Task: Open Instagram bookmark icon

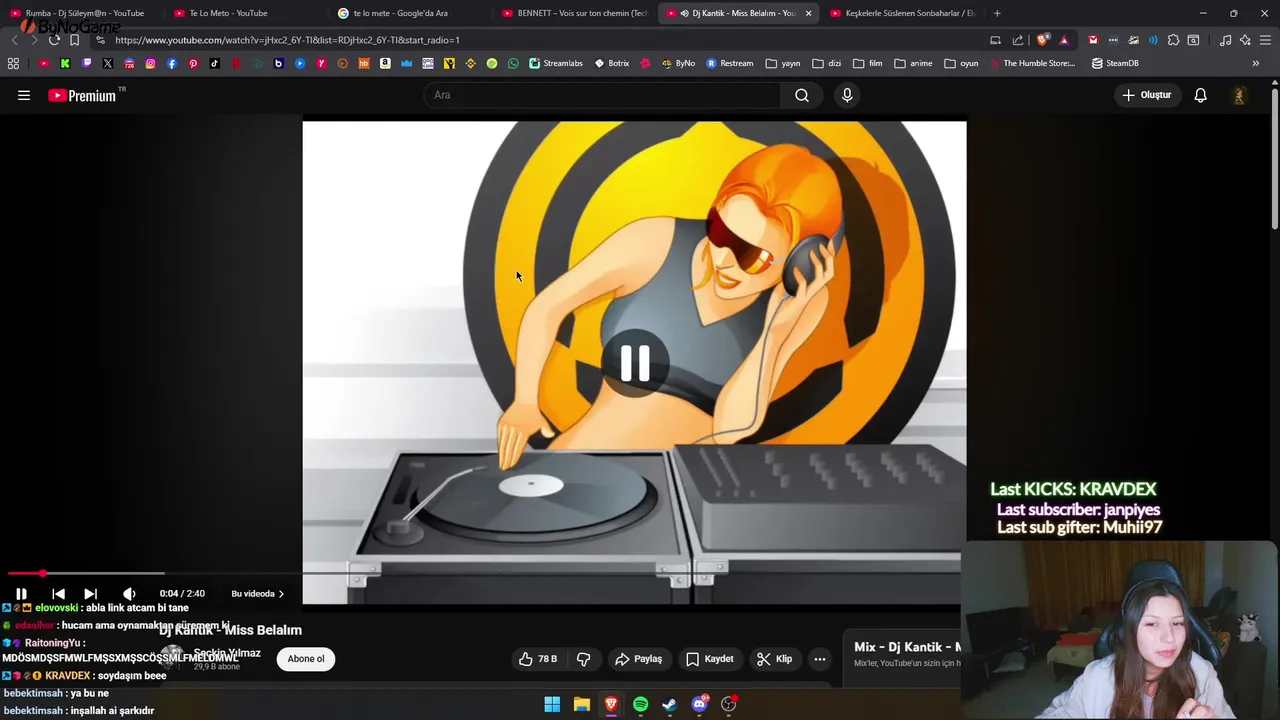Action: [150, 63]
